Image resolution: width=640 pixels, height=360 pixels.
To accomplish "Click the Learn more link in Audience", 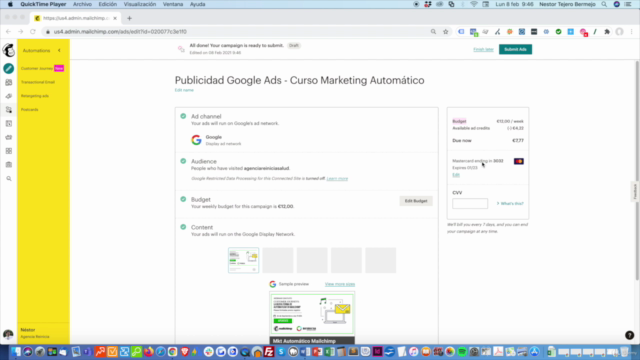I will pyautogui.click(x=337, y=178).
